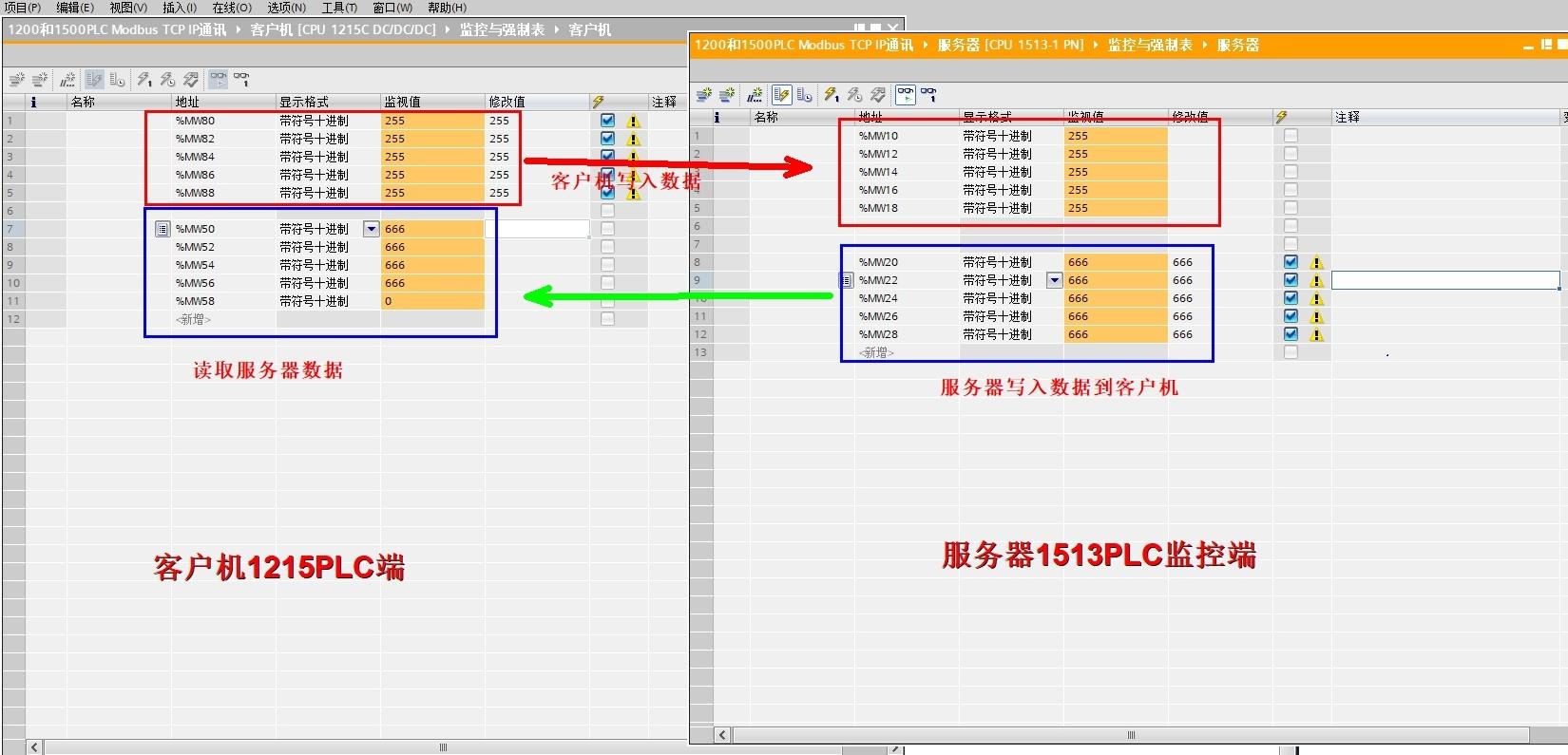Check modify checkbox for %MW14 row
The image size is (1568, 755).
(1291, 172)
